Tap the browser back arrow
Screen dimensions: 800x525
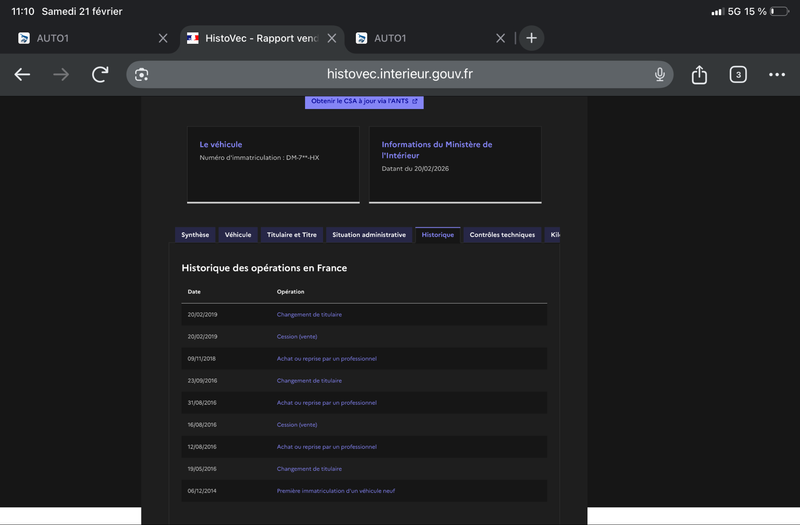click(22, 75)
